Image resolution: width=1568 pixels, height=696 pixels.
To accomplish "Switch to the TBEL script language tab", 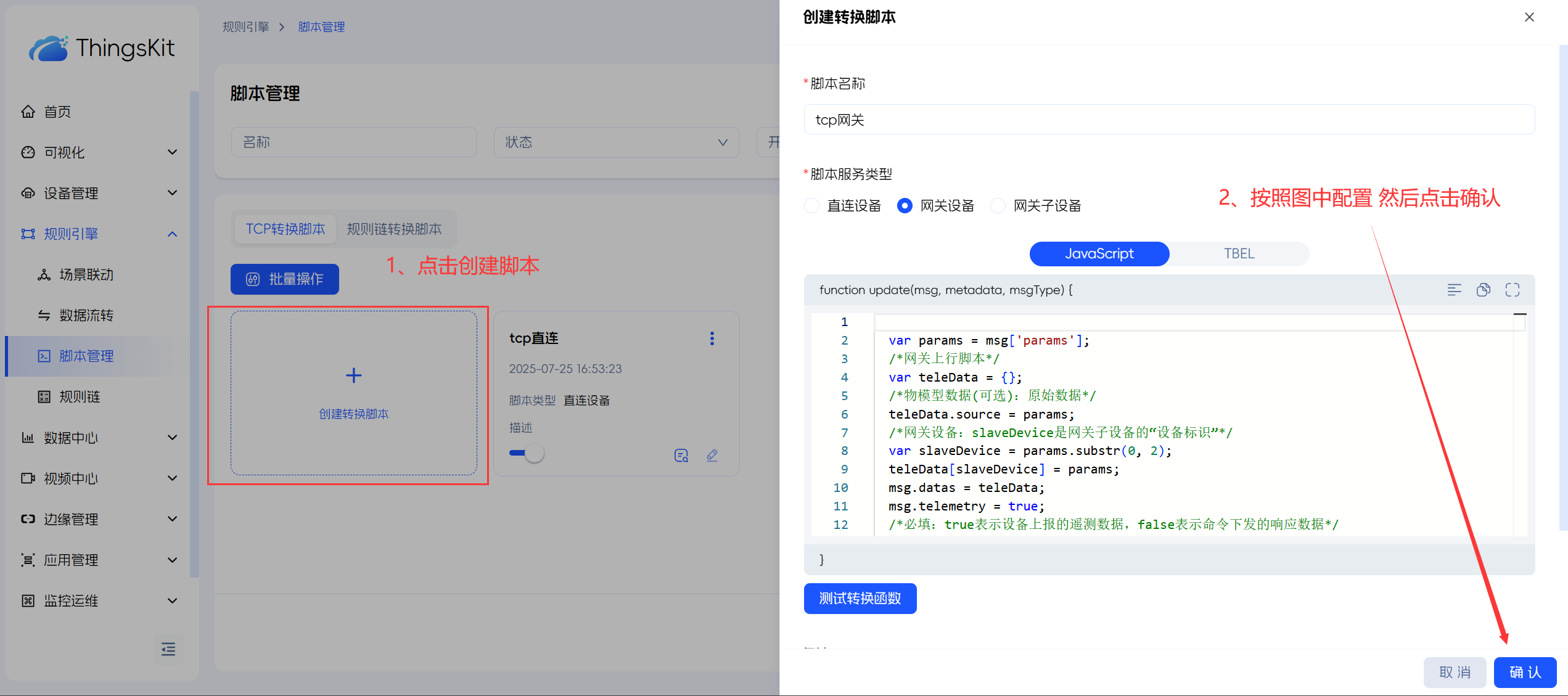I will click(x=1239, y=254).
